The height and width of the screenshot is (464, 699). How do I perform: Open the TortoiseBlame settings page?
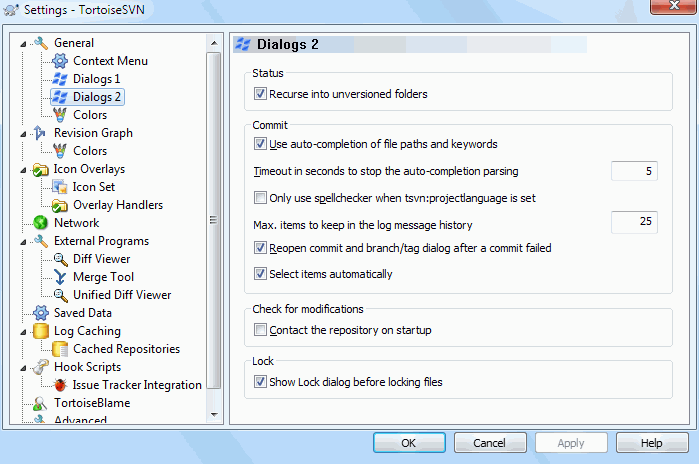92,403
